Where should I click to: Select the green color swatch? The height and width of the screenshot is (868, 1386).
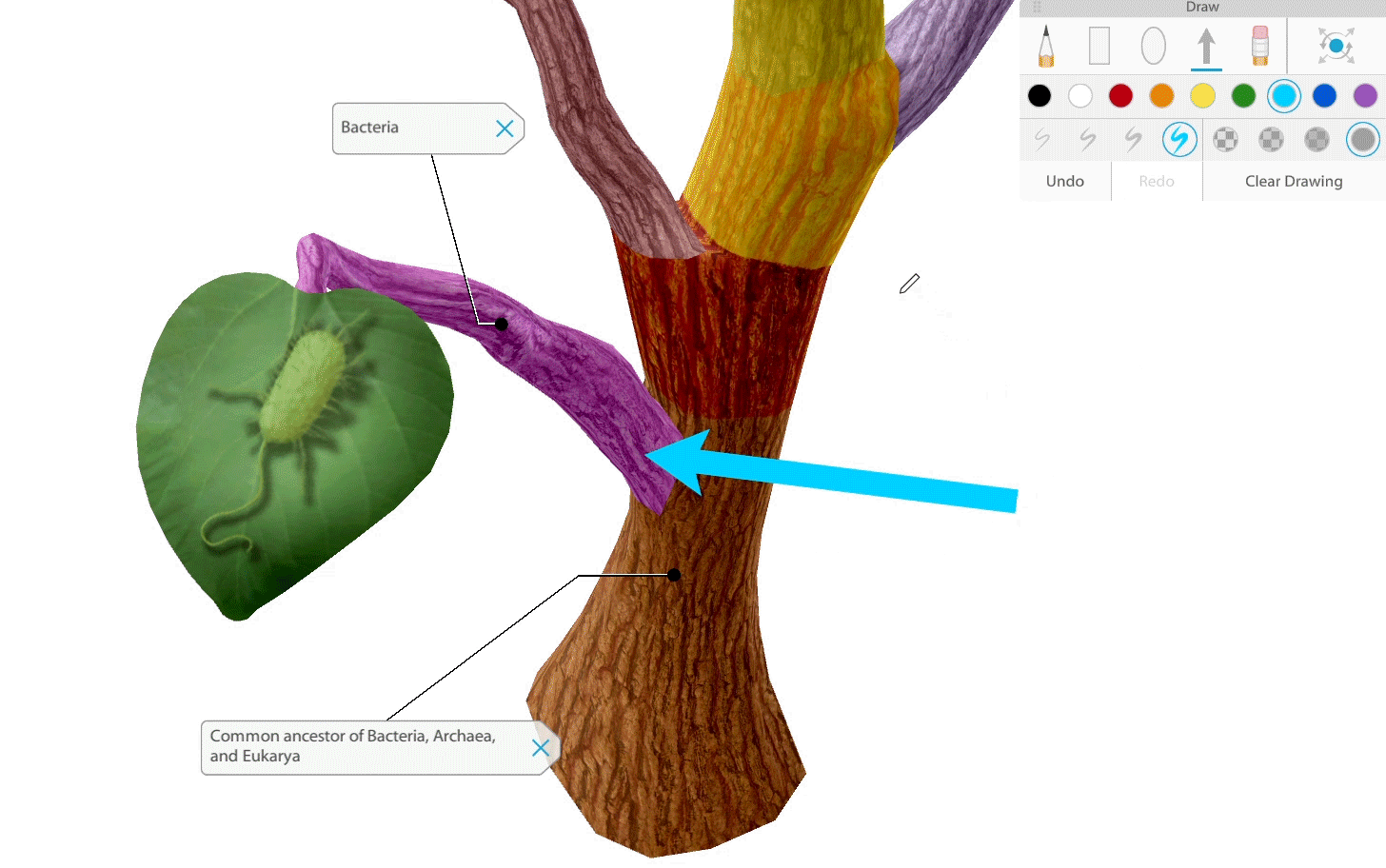(1243, 96)
